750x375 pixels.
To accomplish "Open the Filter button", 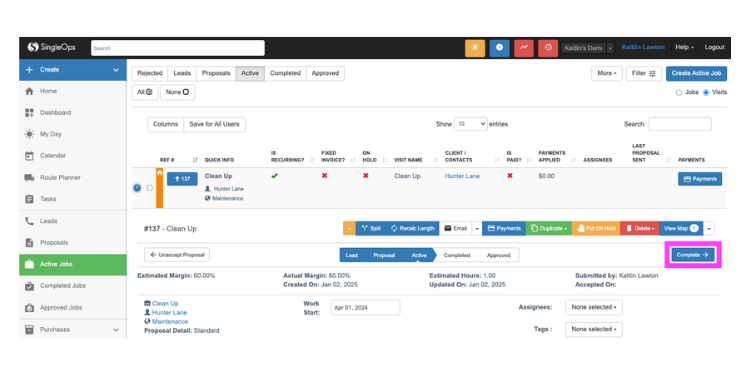I will pos(644,74).
